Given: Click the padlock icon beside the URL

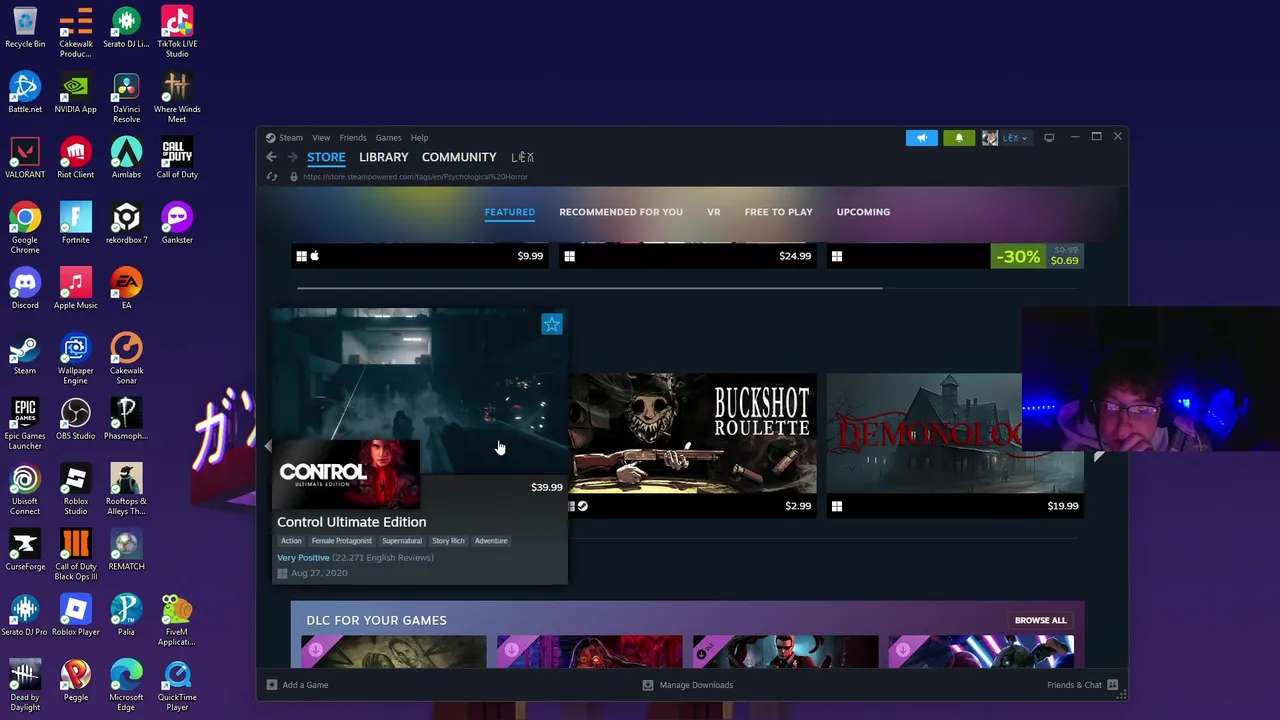Looking at the screenshot, I should (x=293, y=177).
